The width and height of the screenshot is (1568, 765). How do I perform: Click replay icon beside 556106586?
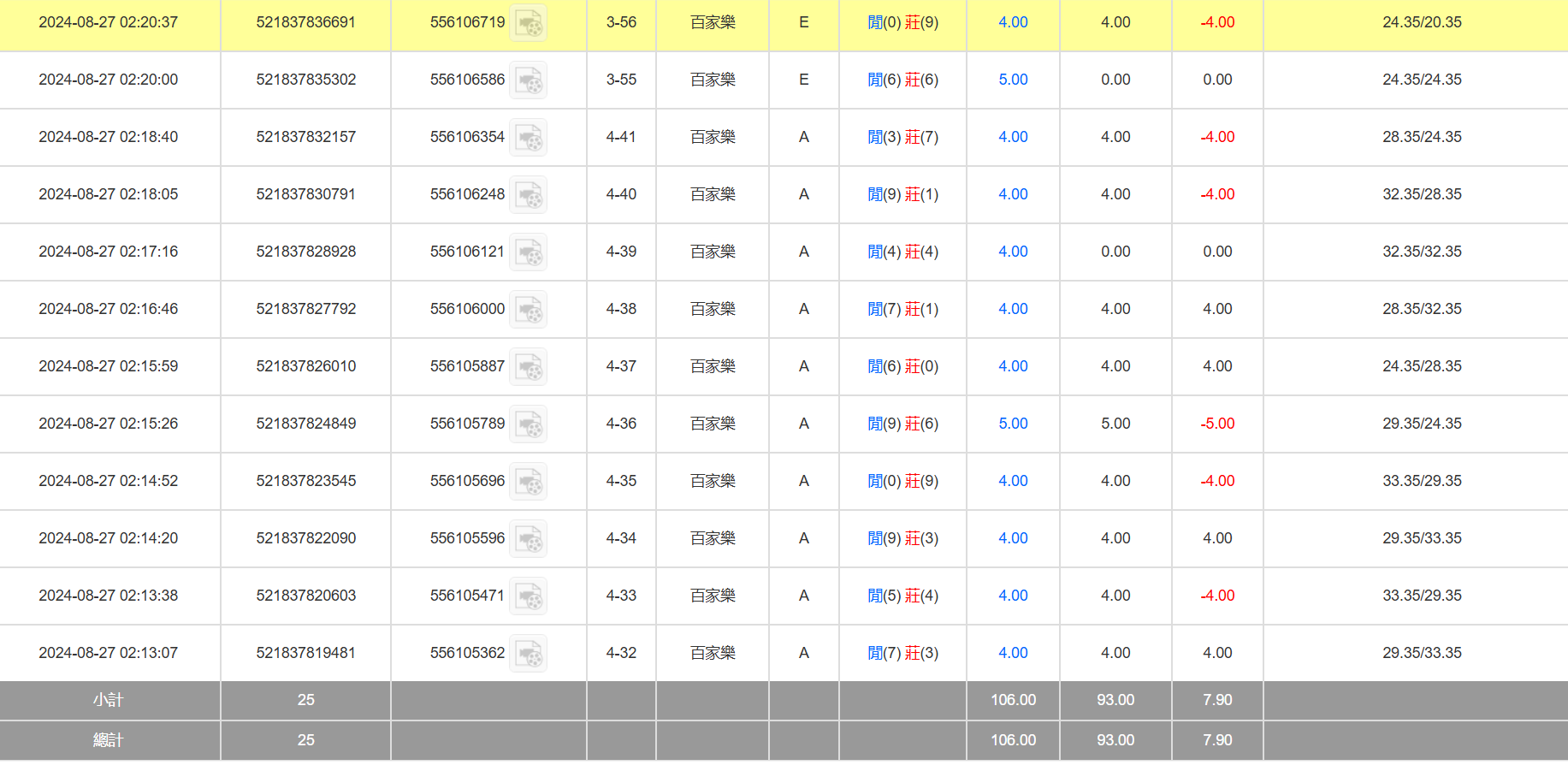(528, 80)
